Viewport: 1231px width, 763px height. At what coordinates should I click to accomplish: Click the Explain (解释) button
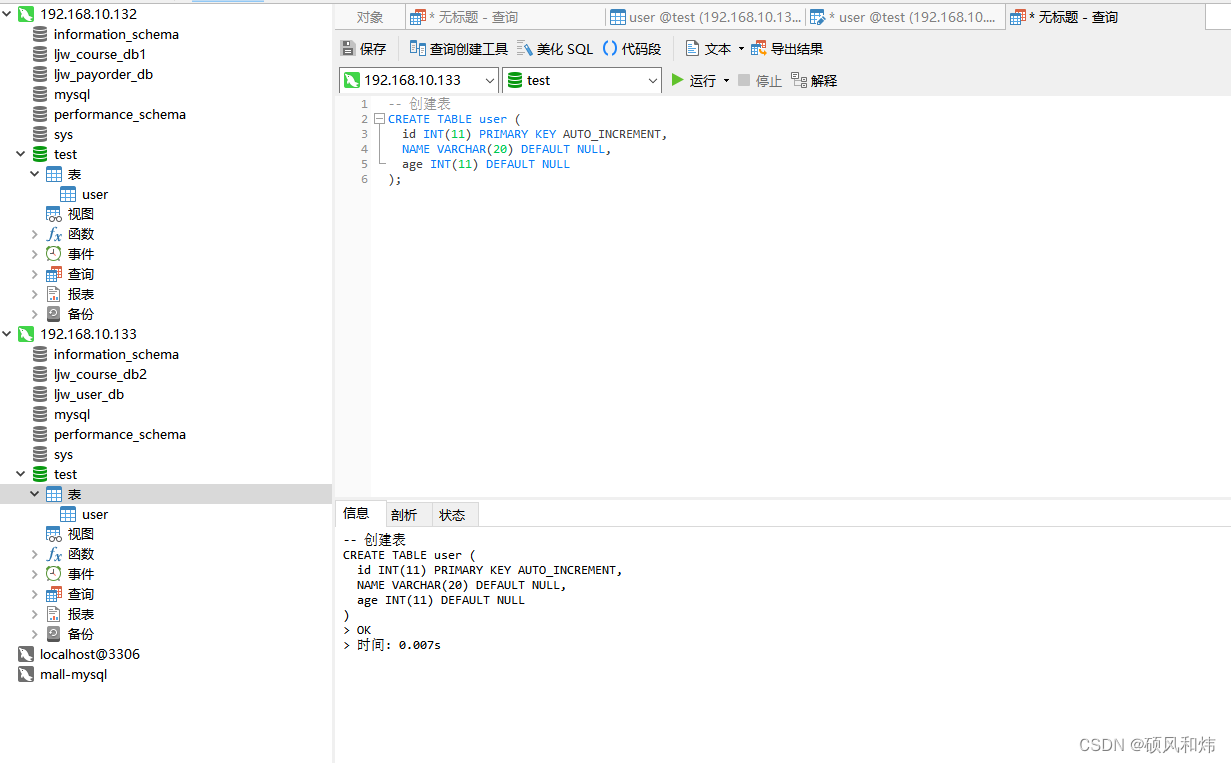(814, 80)
